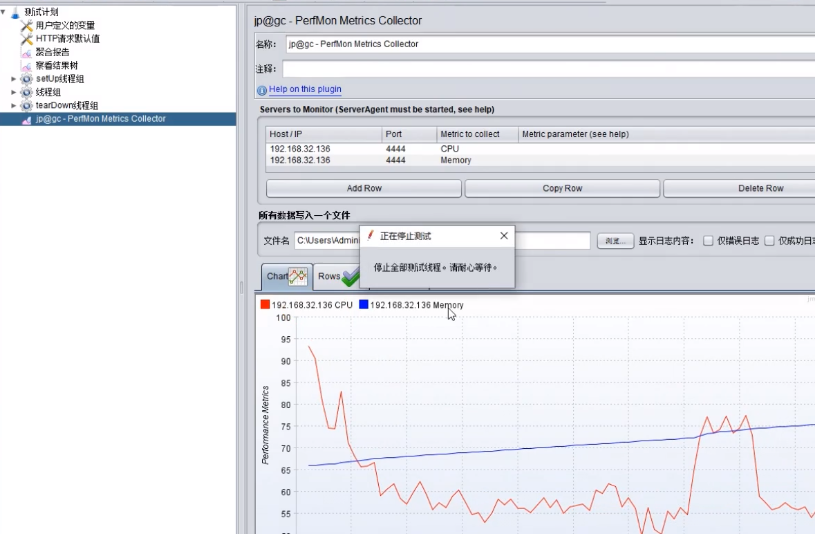Close the 正在停止测试 dialog
The width and height of the screenshot is (815, 534).
tap(504, 236)
